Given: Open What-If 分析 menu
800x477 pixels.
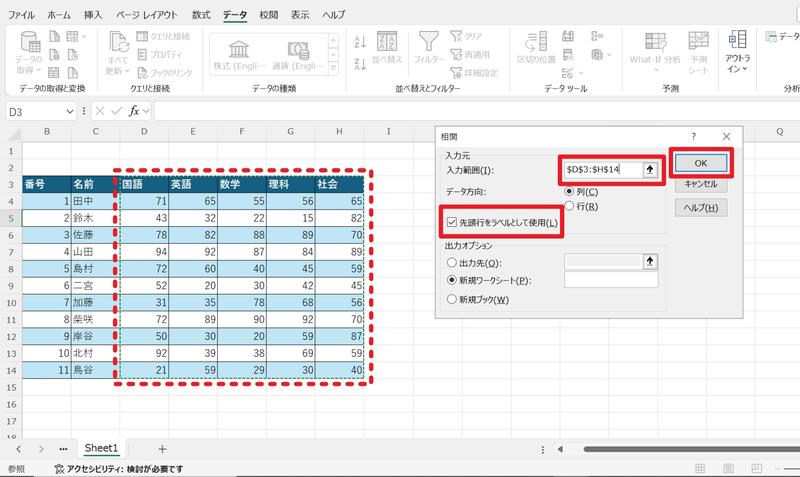Looking at the screenshot, I should point(655,52).
